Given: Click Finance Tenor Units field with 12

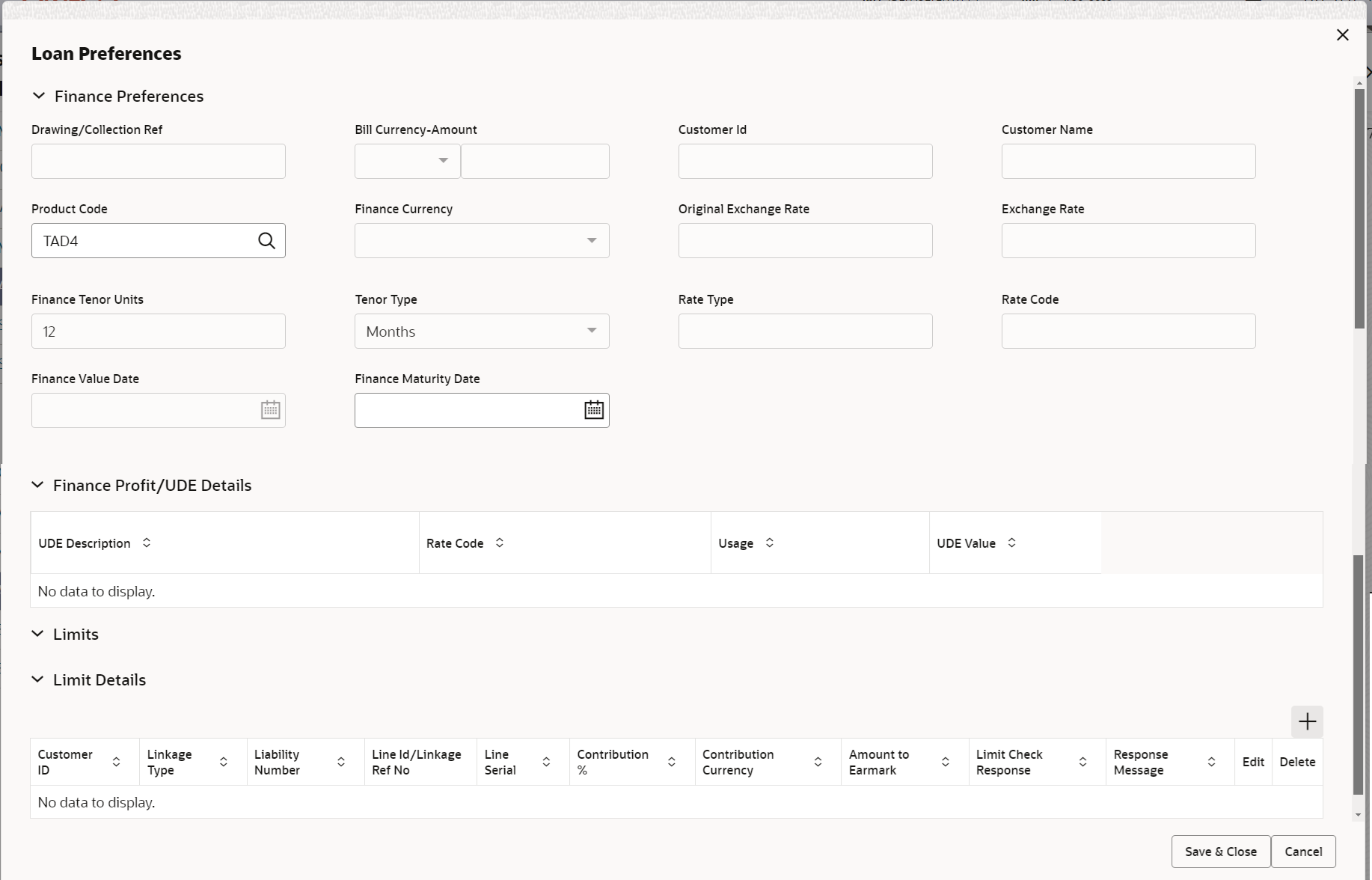Looking at the screenshot, I should [x=159, y=331].
